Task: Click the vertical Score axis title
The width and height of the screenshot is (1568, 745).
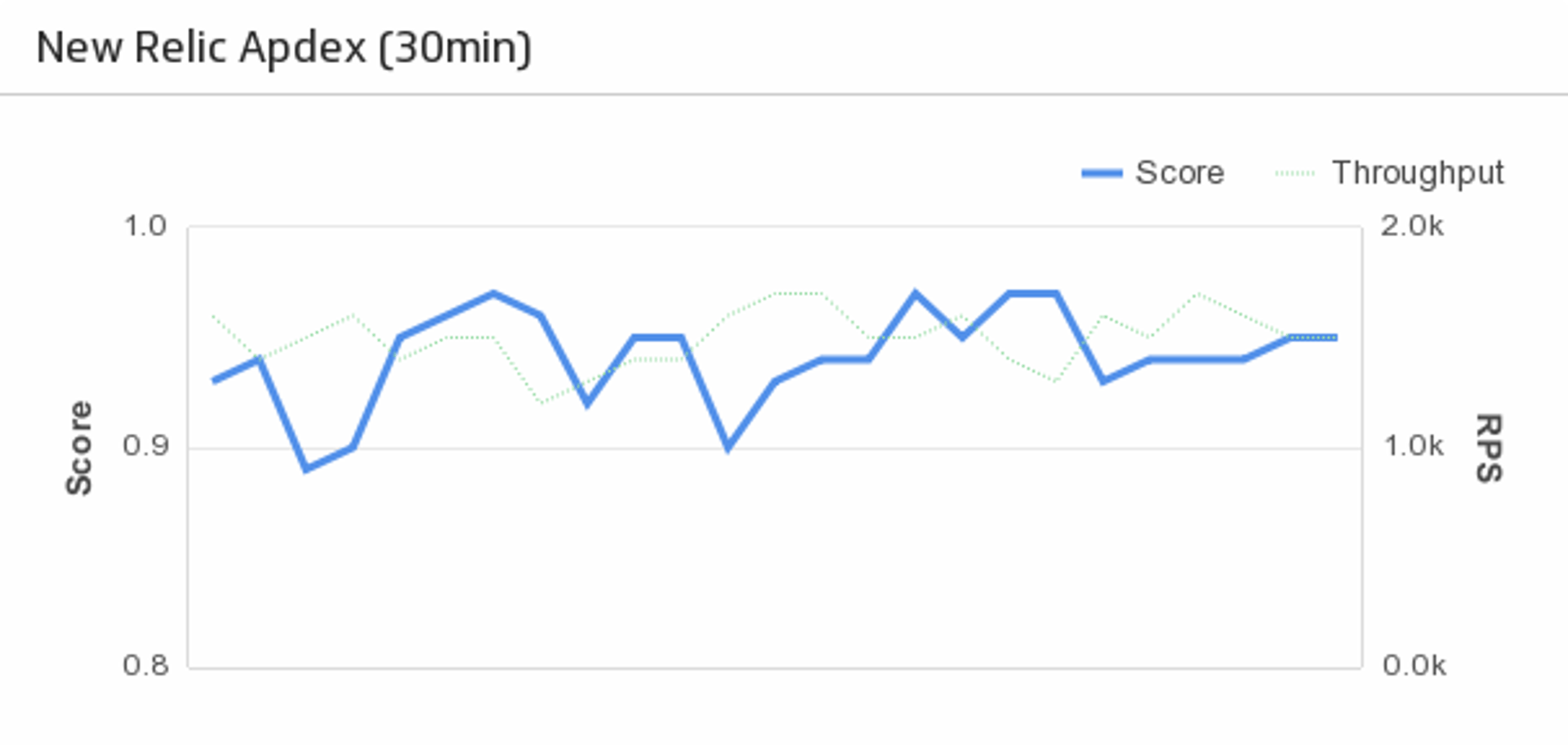Action: [79, 448]
